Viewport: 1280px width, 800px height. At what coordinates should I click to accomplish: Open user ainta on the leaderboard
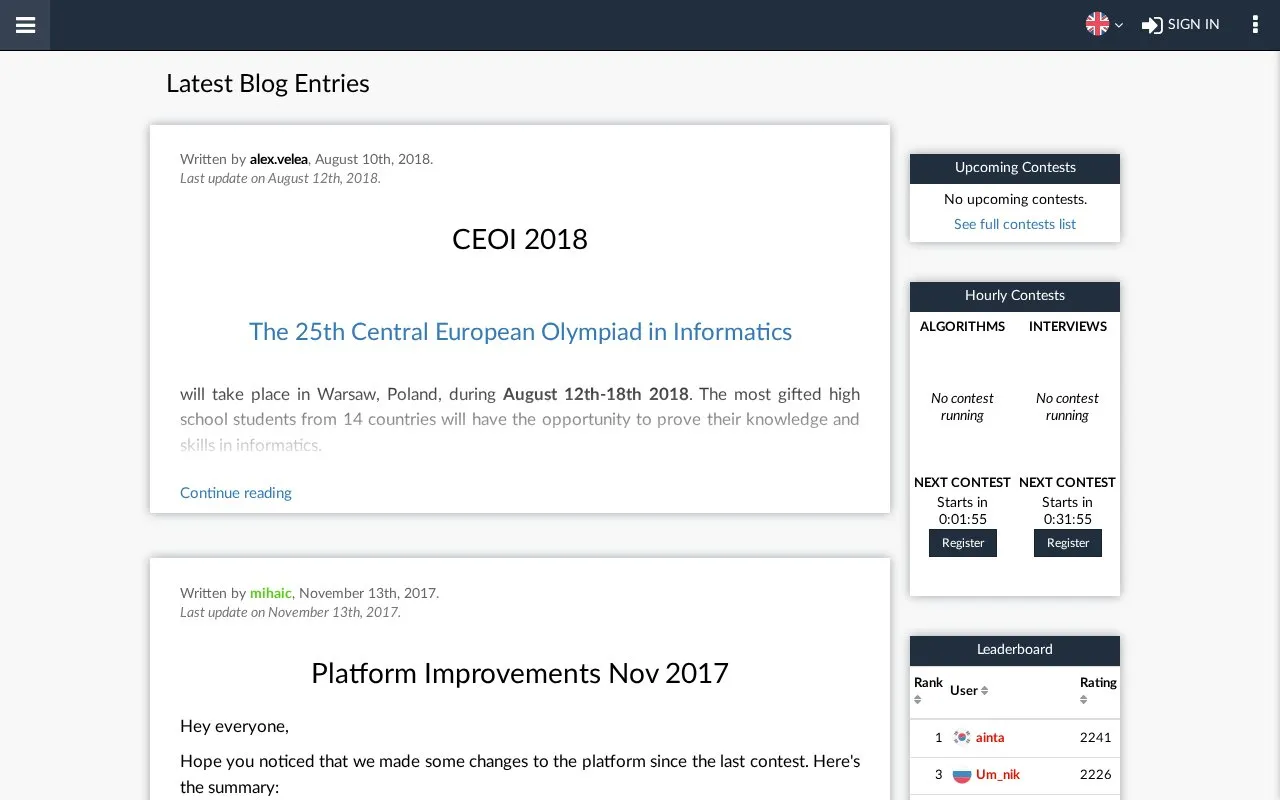pyautogui.click(x=990, y=738)
